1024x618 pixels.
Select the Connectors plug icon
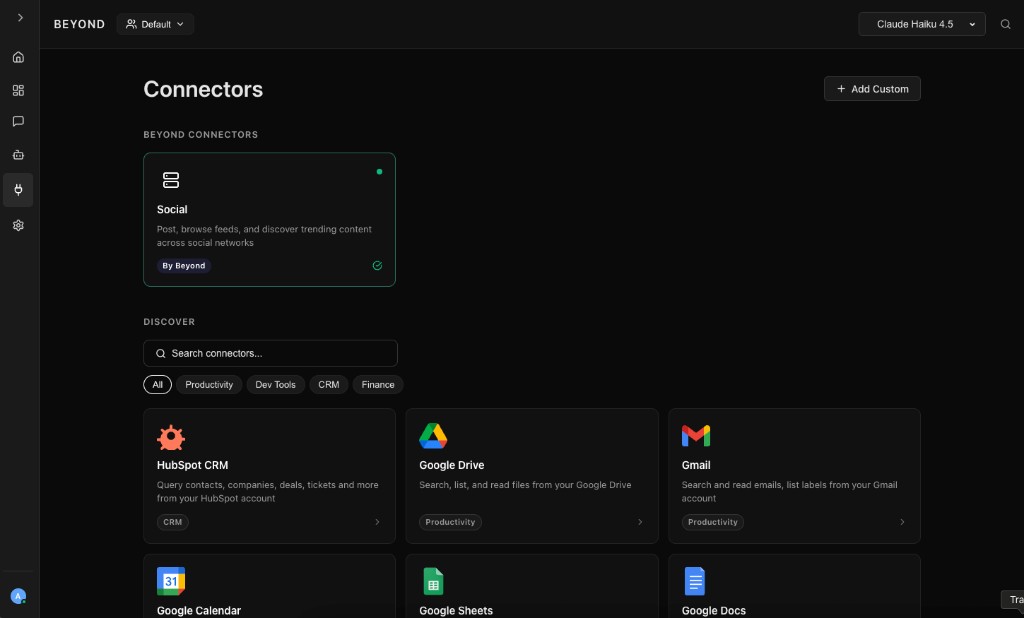coord(18,190)
